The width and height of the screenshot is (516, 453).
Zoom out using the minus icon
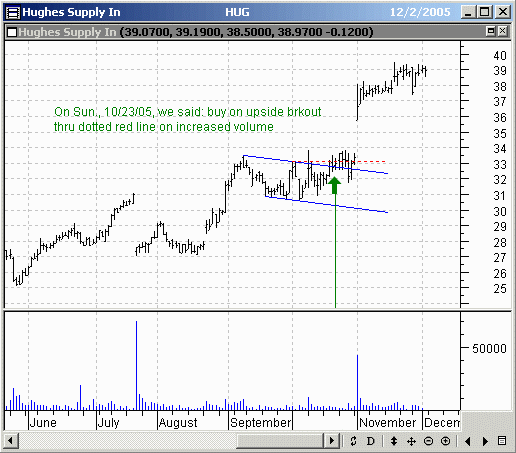(428, 441)
